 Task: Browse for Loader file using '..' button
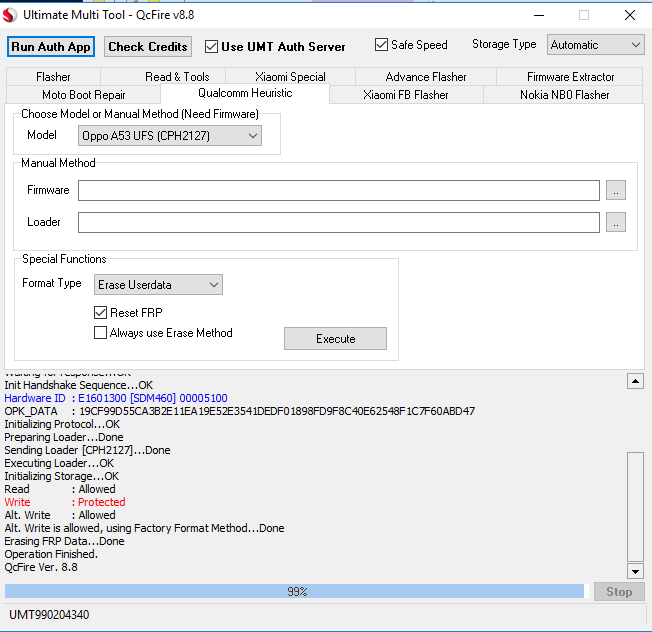pos(616,223)
